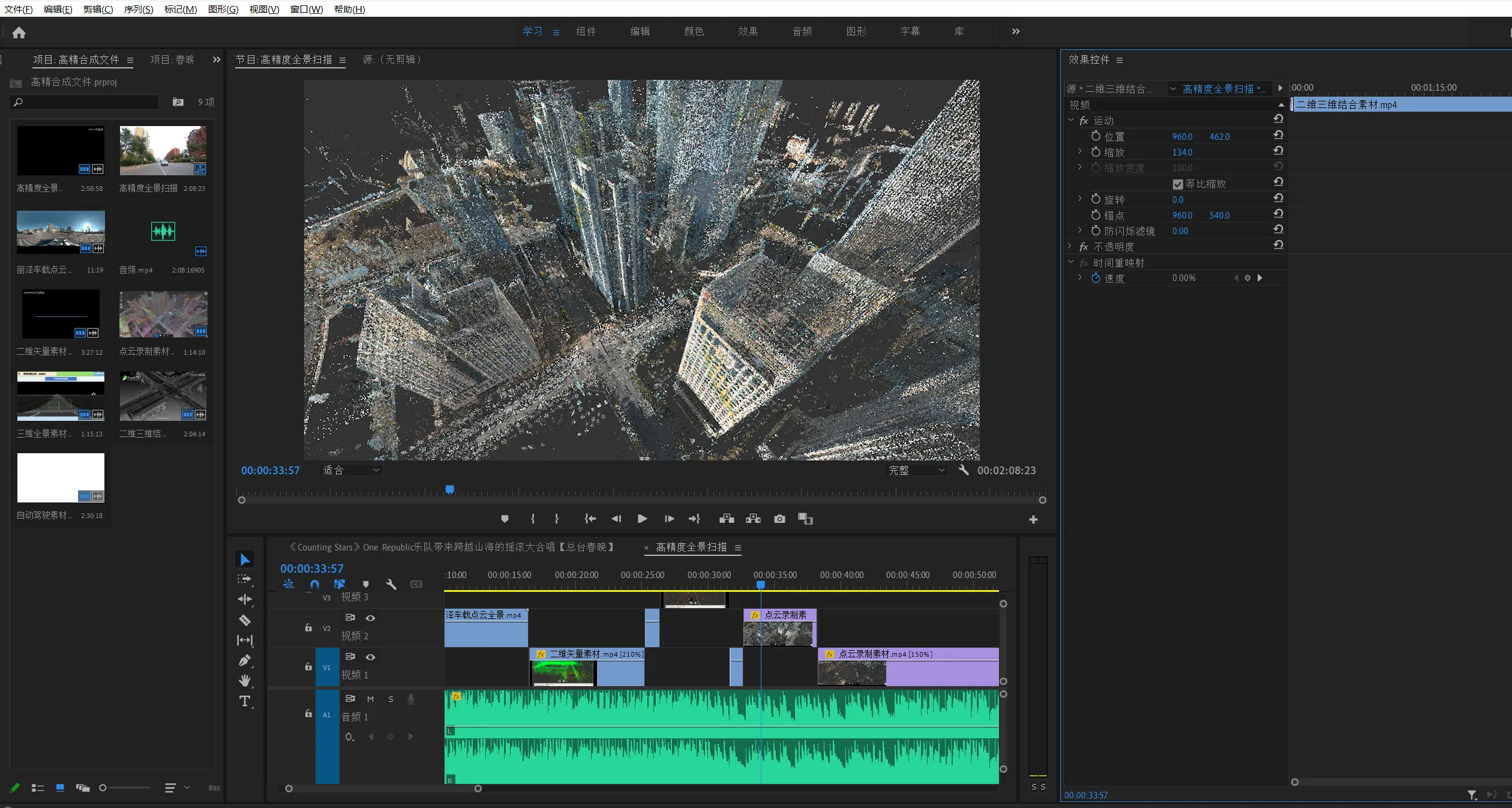The height and width of the screenshot is (808, 1512).
Task: Switch to the 颜色 workspace tab
Action: click(694, 31)
